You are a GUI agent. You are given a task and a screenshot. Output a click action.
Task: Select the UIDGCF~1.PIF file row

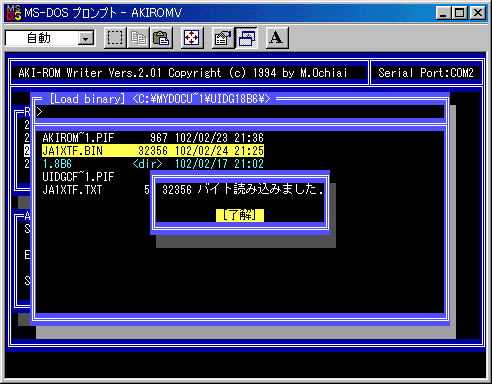78,177
